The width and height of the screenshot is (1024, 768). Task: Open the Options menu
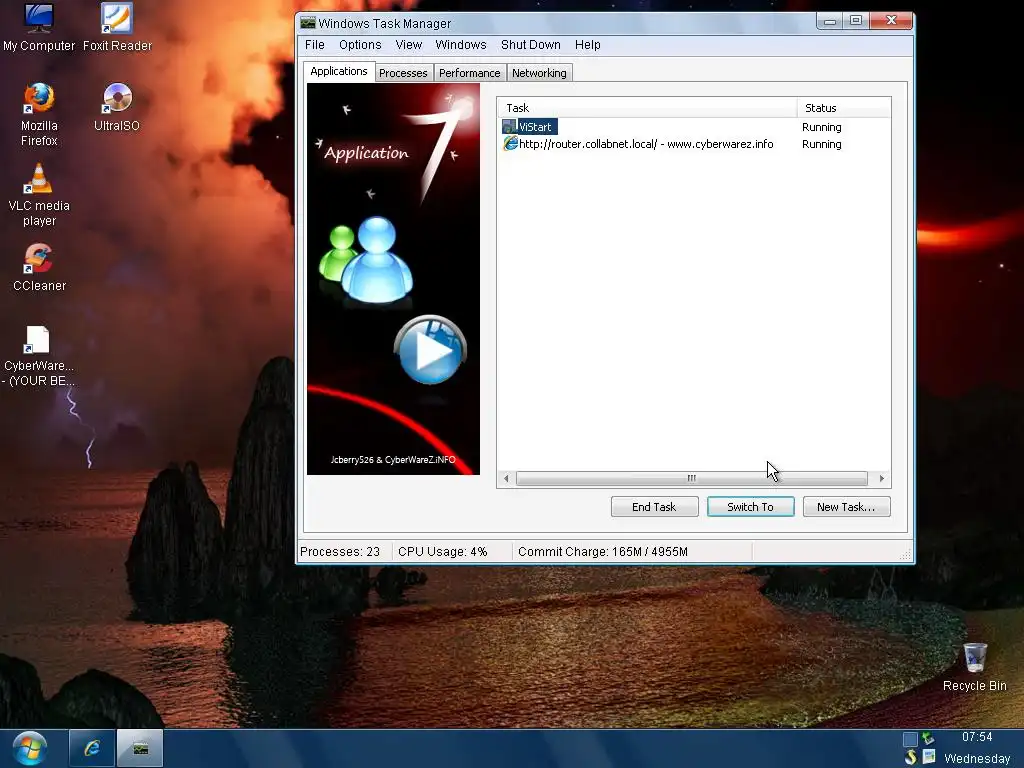tap(360, 44)
